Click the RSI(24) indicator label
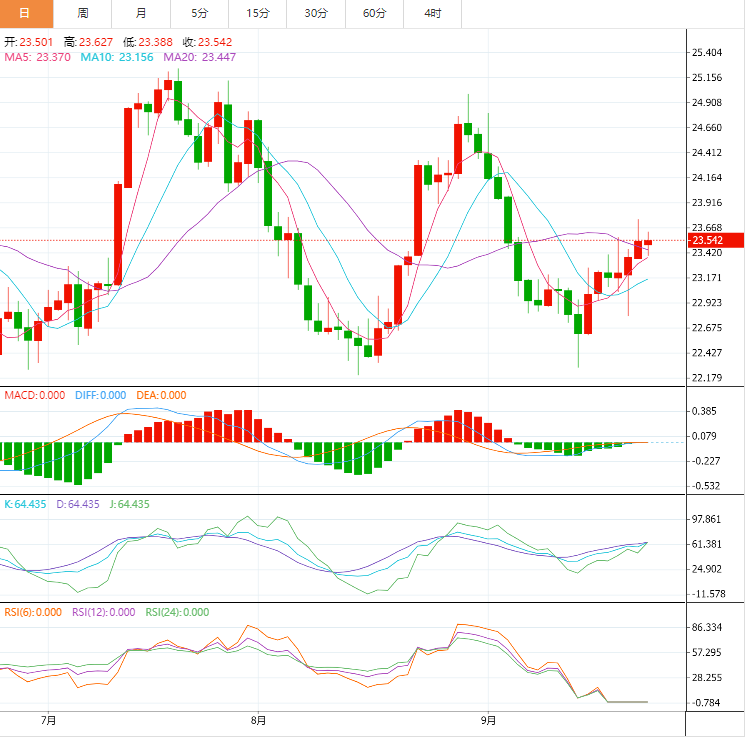Image resolution: width=747 pixels, height=742 pixels. pyautogui.click(x=177, y=612)
